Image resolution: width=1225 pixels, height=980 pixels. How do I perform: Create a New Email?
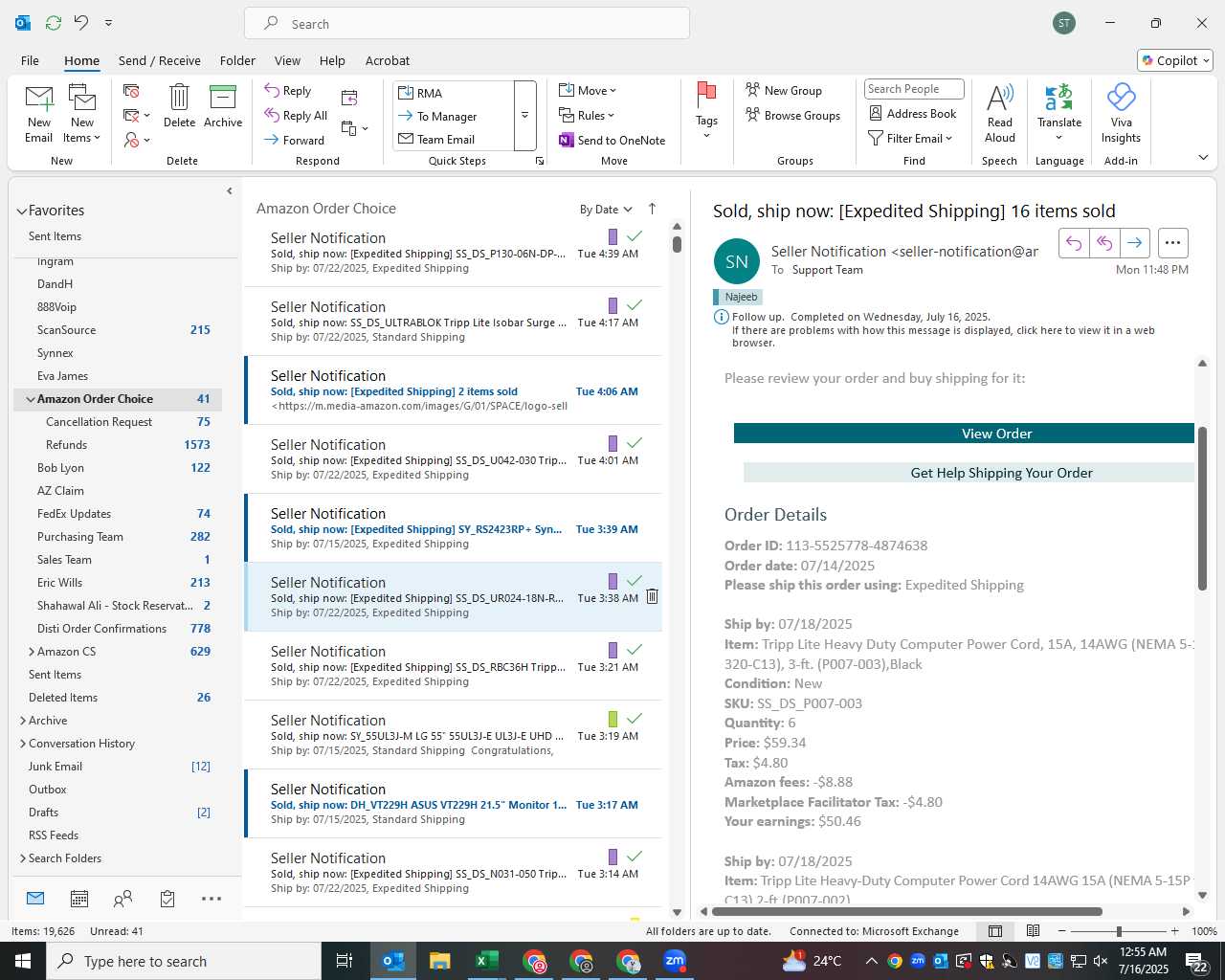(x=39, y=115)
